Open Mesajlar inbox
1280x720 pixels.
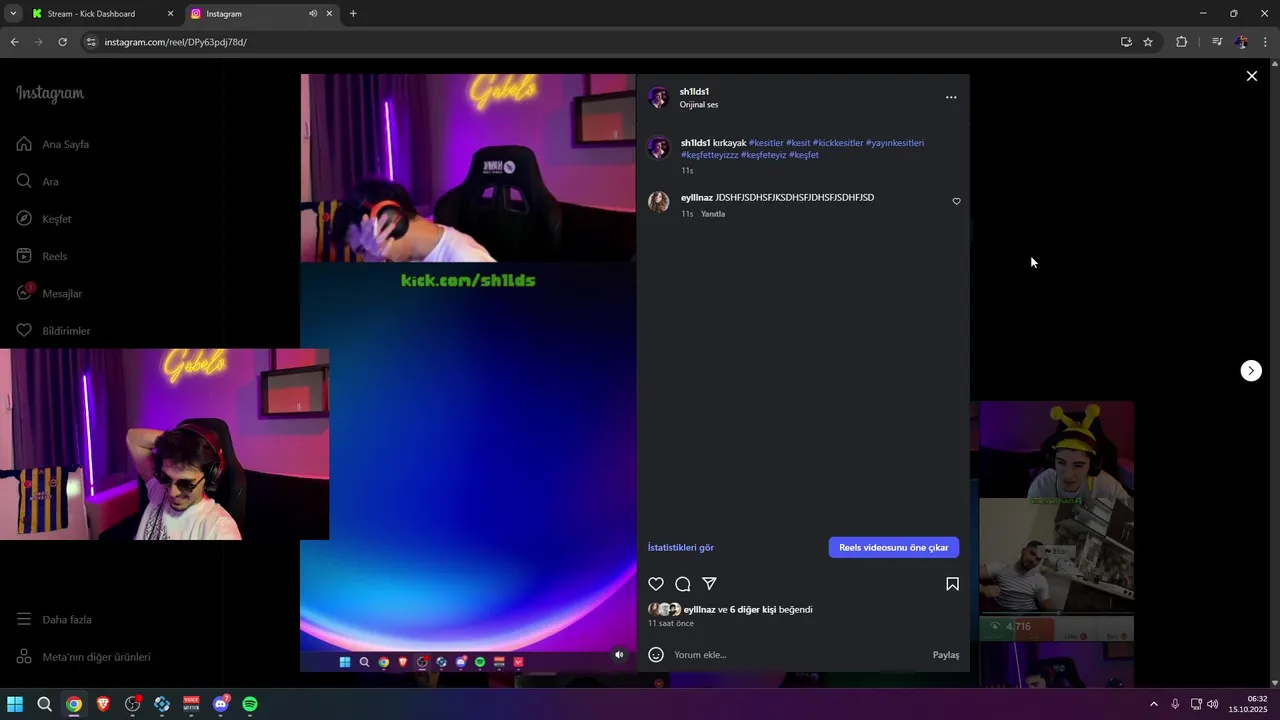coord(49,293)
